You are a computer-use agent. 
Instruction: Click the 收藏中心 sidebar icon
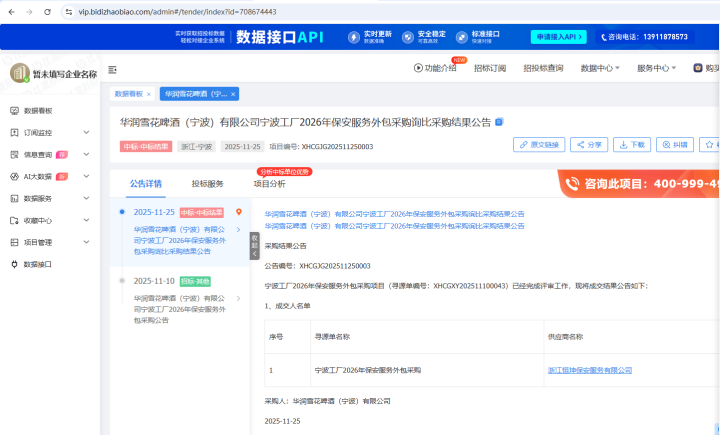click(x=14, y=220)
